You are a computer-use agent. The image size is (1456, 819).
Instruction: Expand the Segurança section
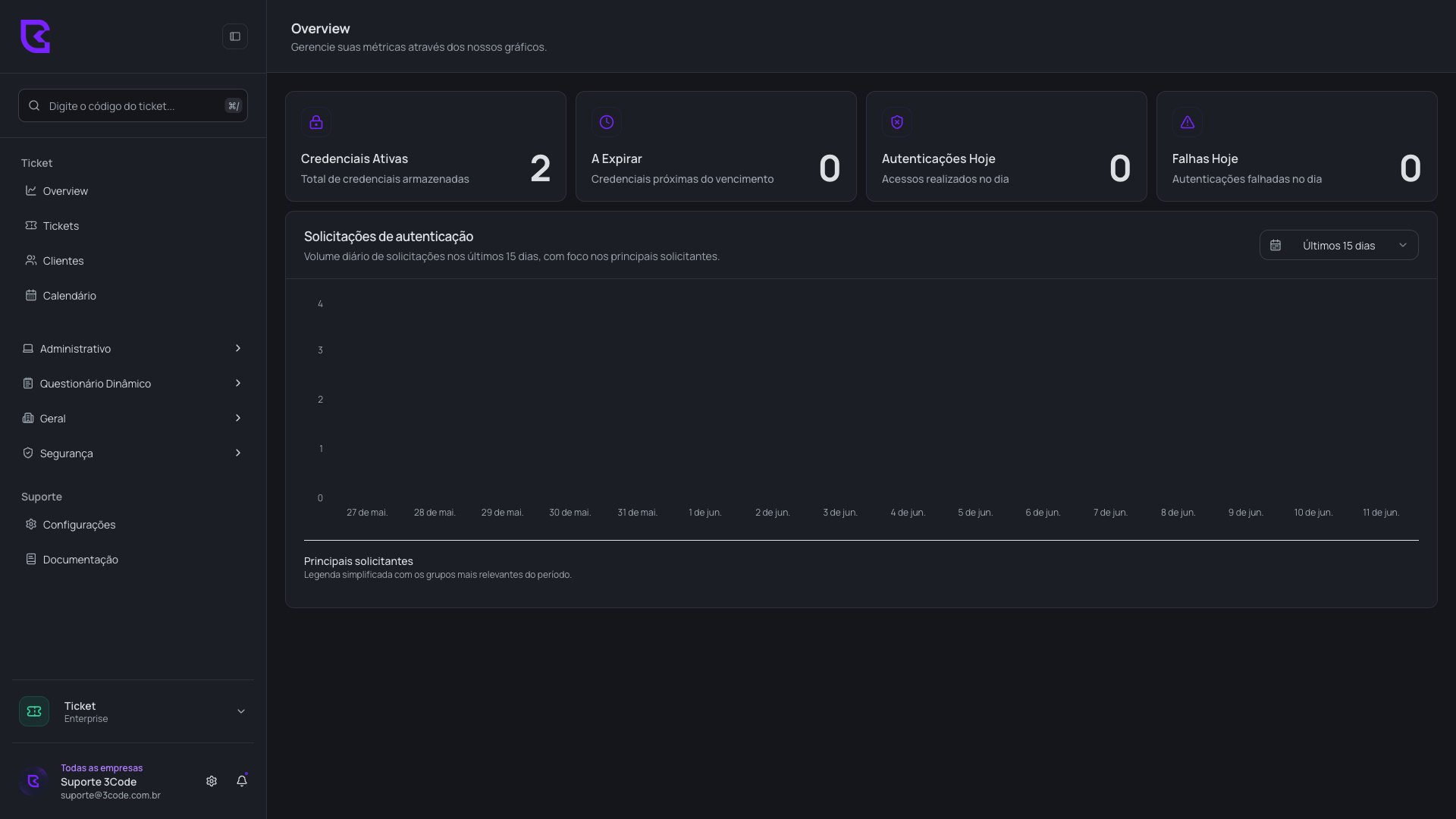[x=133, y=453]
